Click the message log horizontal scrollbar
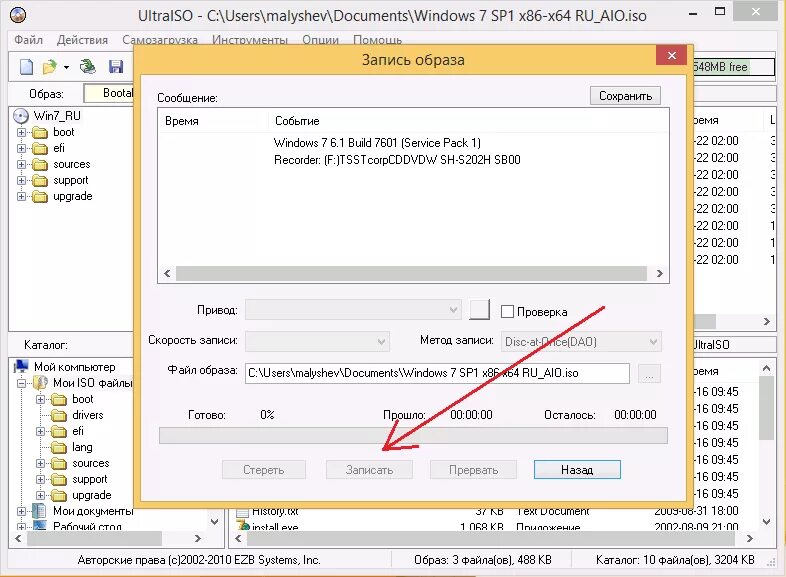The image size is (786, 577). coord(411,273)
